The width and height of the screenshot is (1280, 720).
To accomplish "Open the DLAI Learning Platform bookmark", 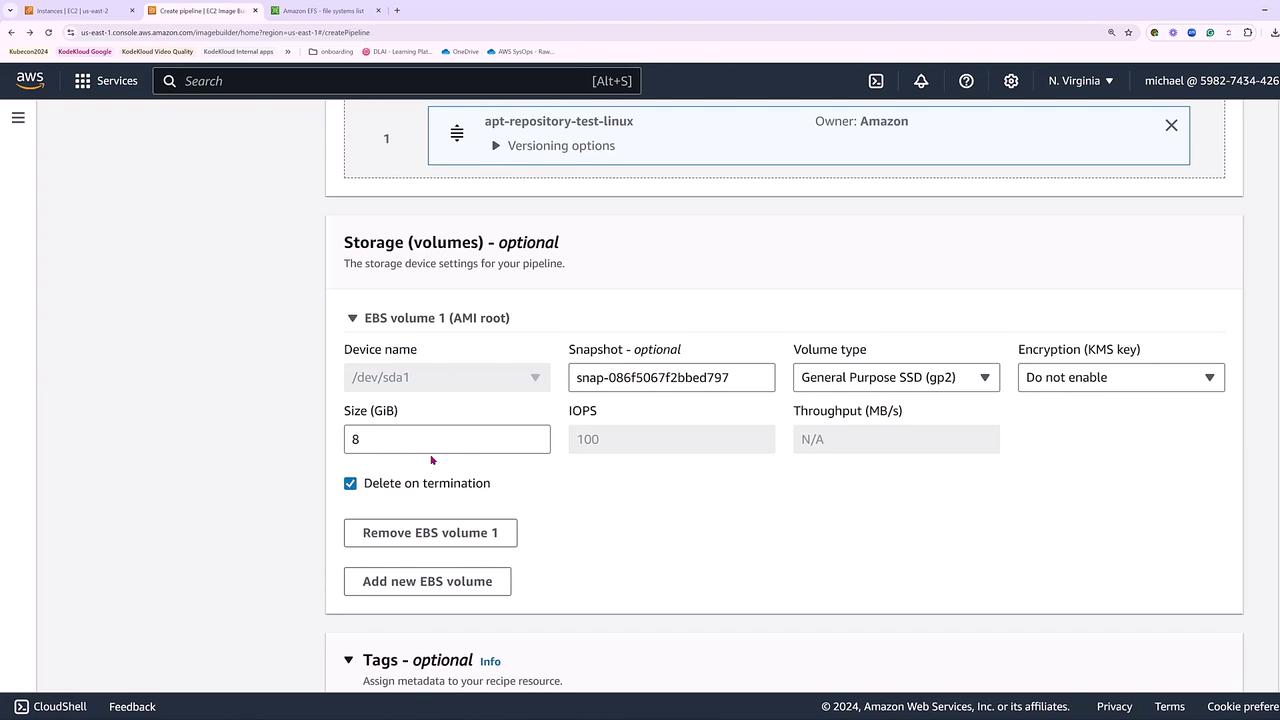I will [x=397, y=51].
